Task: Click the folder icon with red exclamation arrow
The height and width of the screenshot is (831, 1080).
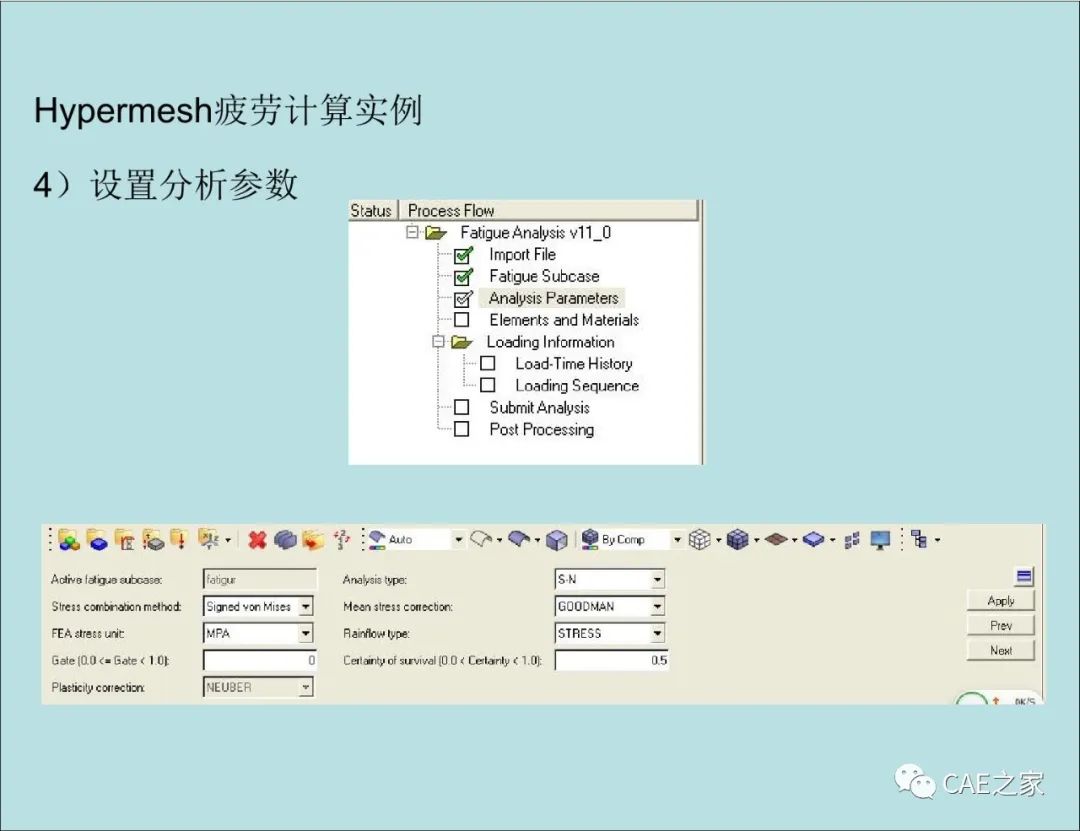Action: click(178, 540)
